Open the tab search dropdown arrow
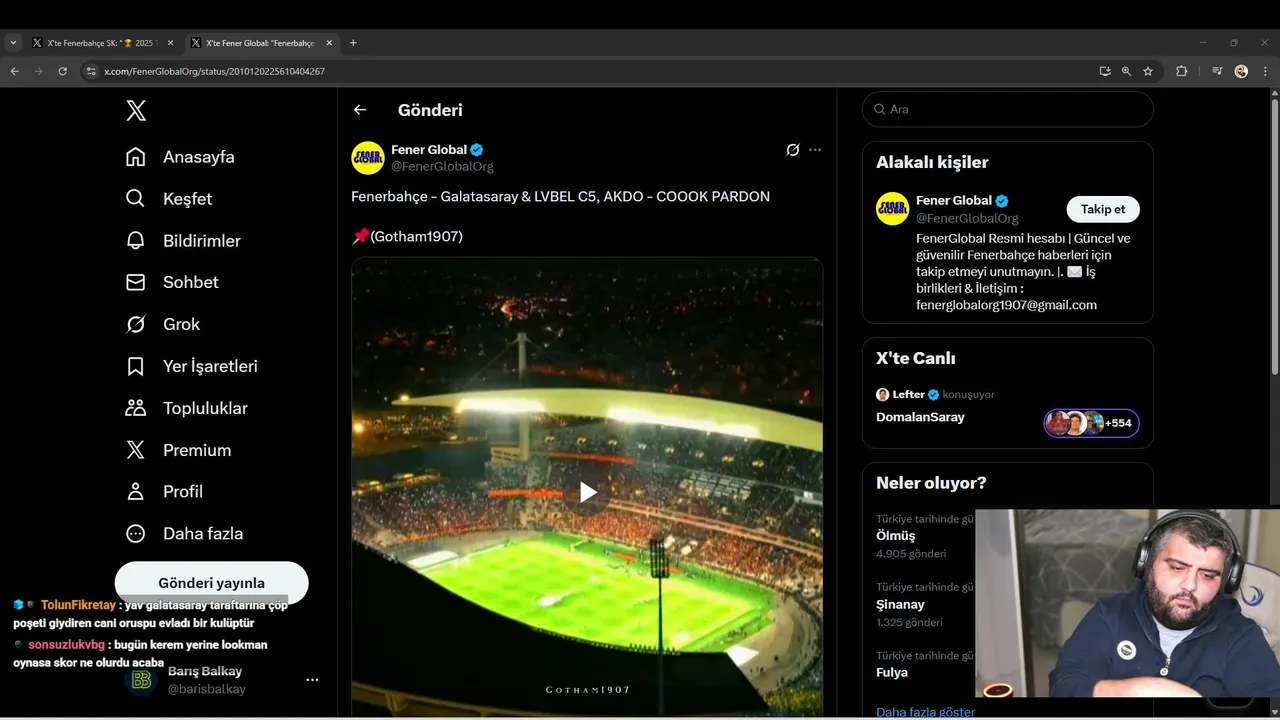This screenshot has width=1280, height=720. [13, 43]
